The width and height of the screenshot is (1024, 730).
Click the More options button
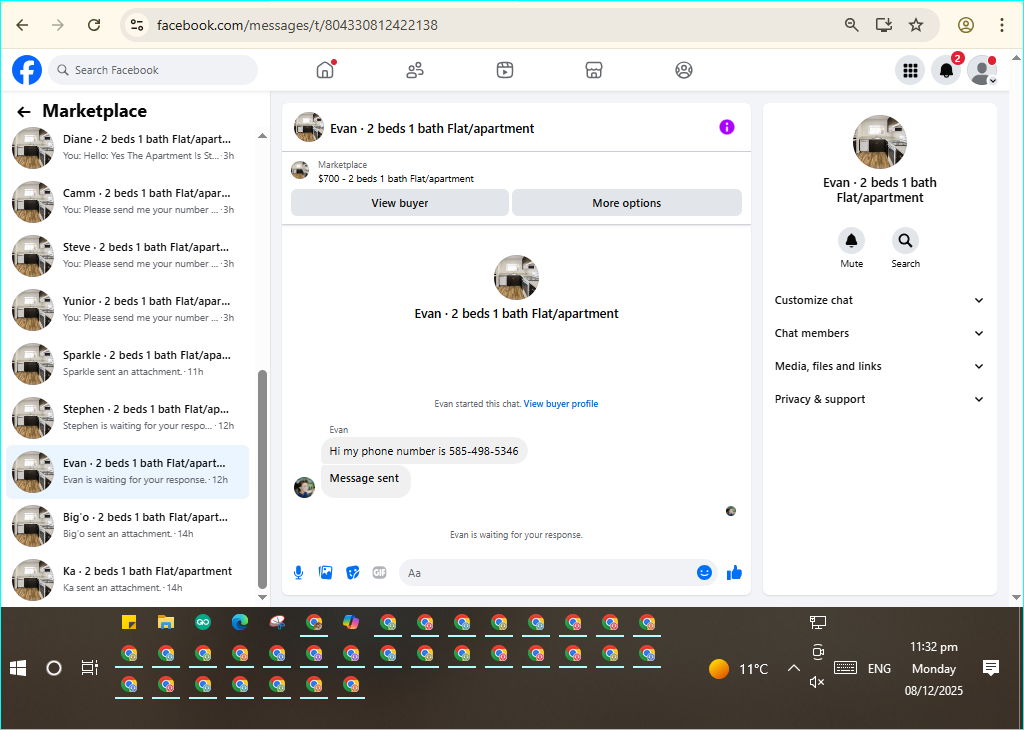coord(626,202)
